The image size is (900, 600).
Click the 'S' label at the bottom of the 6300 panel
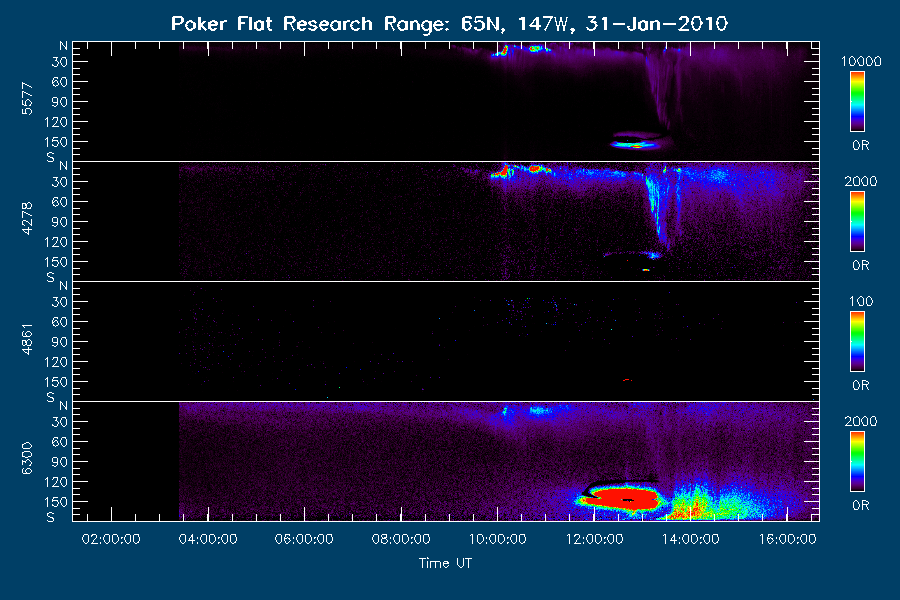coord(51,517)
